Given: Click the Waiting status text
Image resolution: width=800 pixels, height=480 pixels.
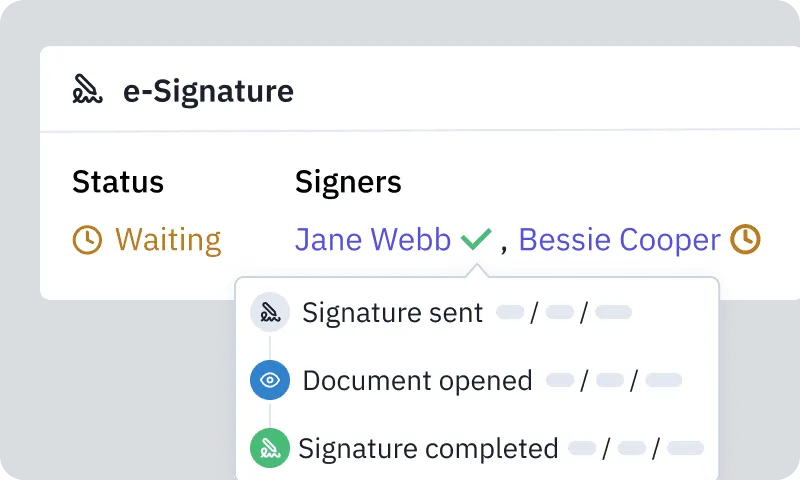Looking at the screenshot, I should coord(168,239).
